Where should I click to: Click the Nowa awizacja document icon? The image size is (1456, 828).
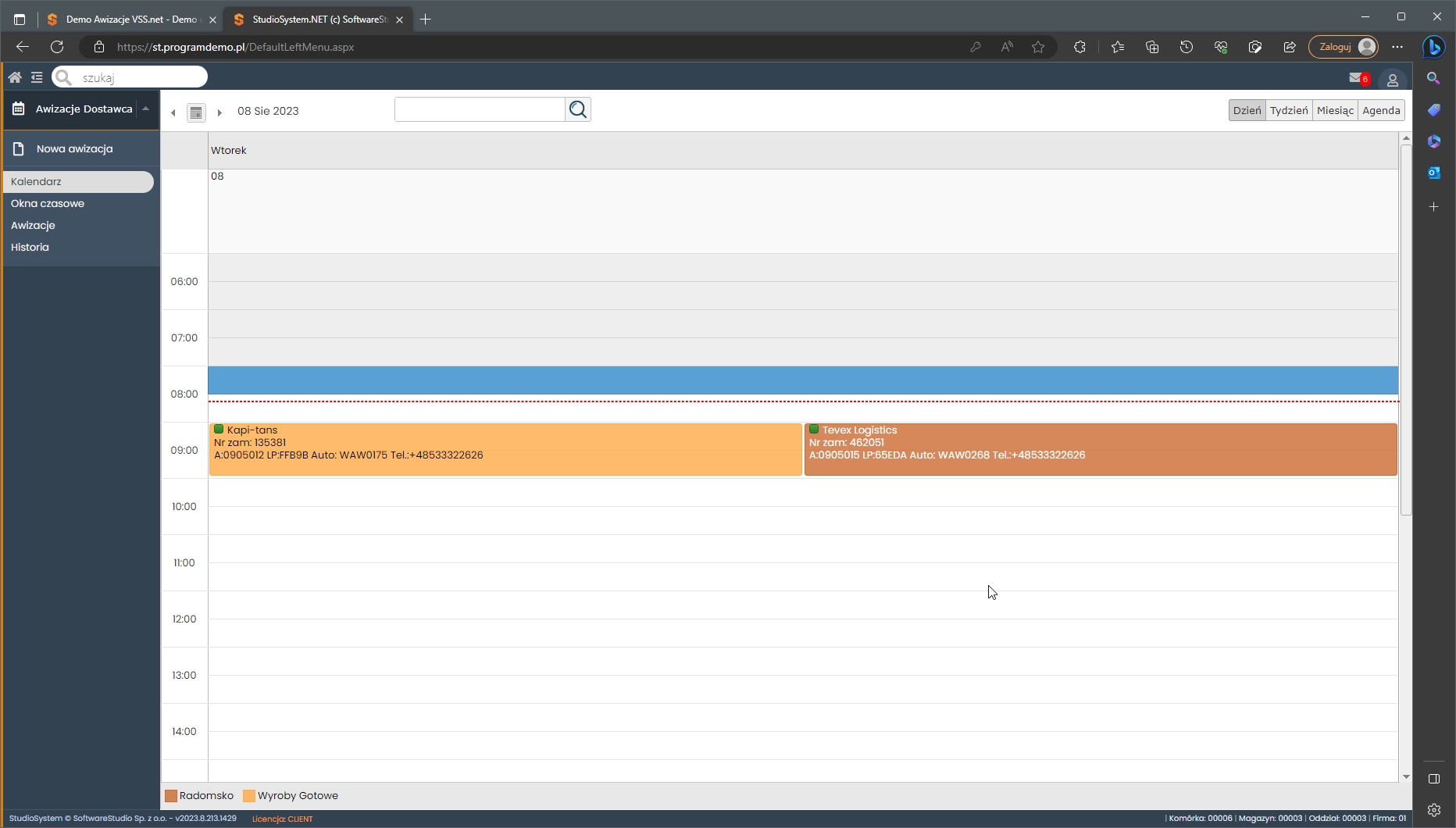pos(19,148)
